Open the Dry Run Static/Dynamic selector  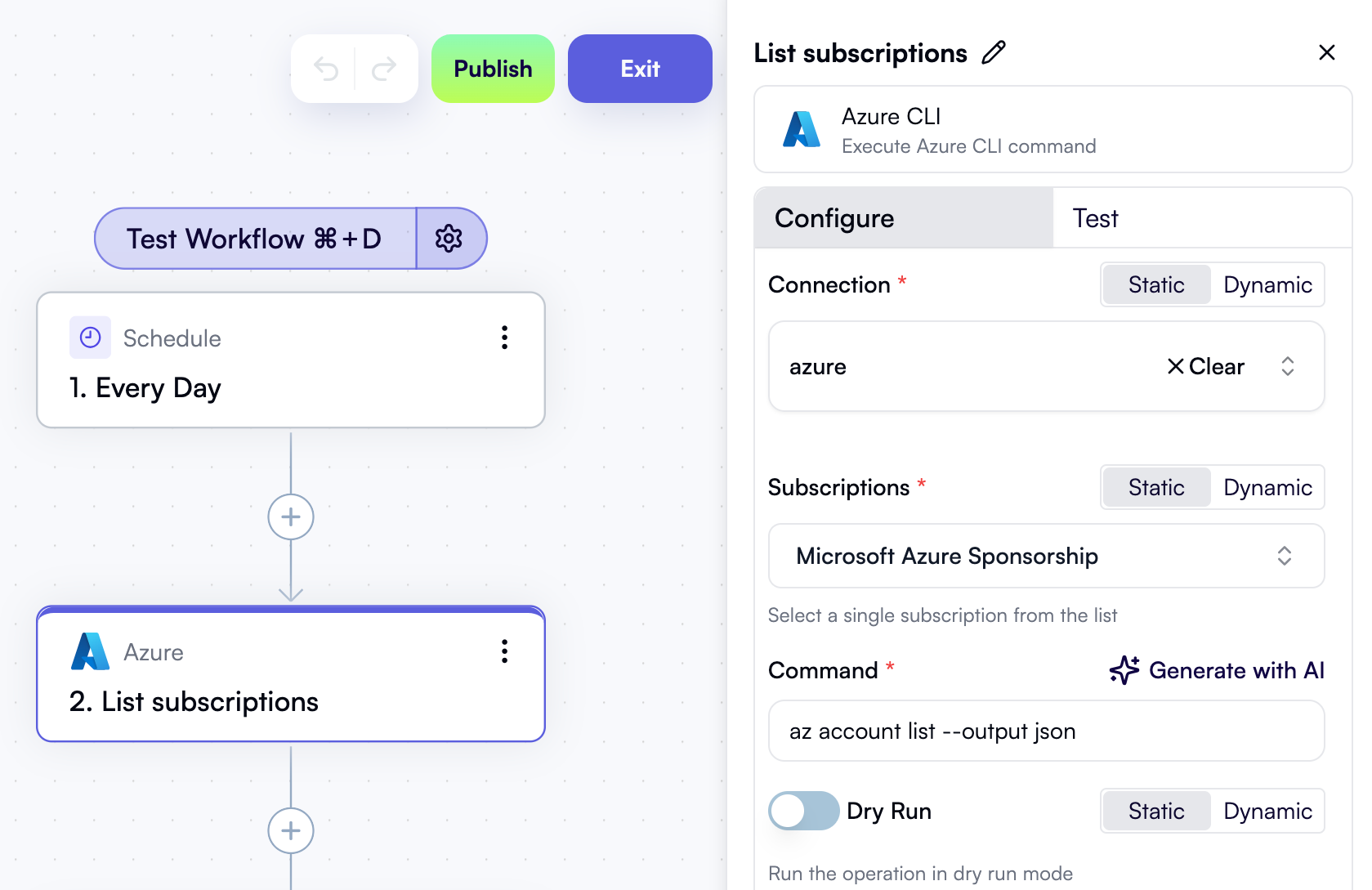tap(1212, 811)
